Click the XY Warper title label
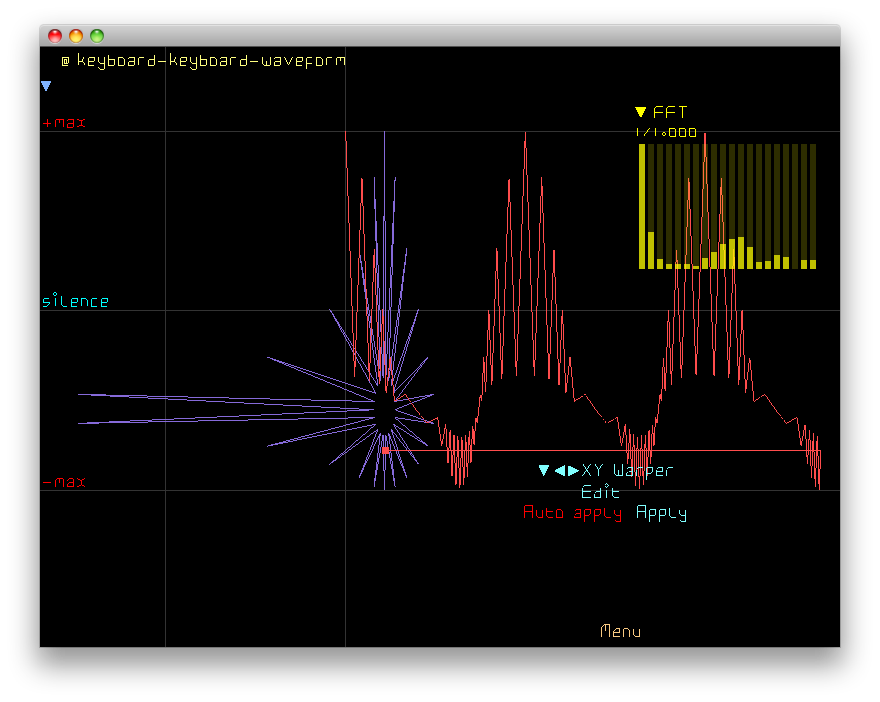This screenshot has width=880, height=702. click(627, 470)
